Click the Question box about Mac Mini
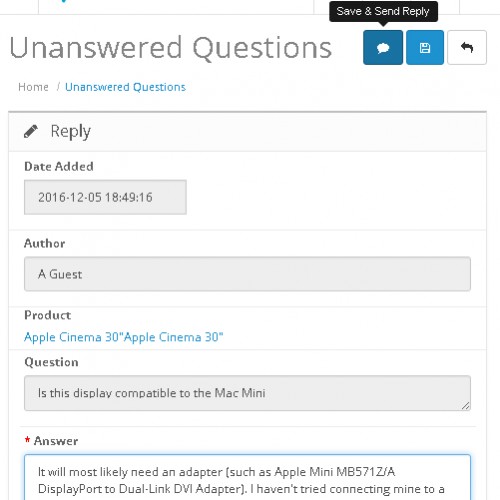This screenshot has width=500, height=500. coord(247,393)
